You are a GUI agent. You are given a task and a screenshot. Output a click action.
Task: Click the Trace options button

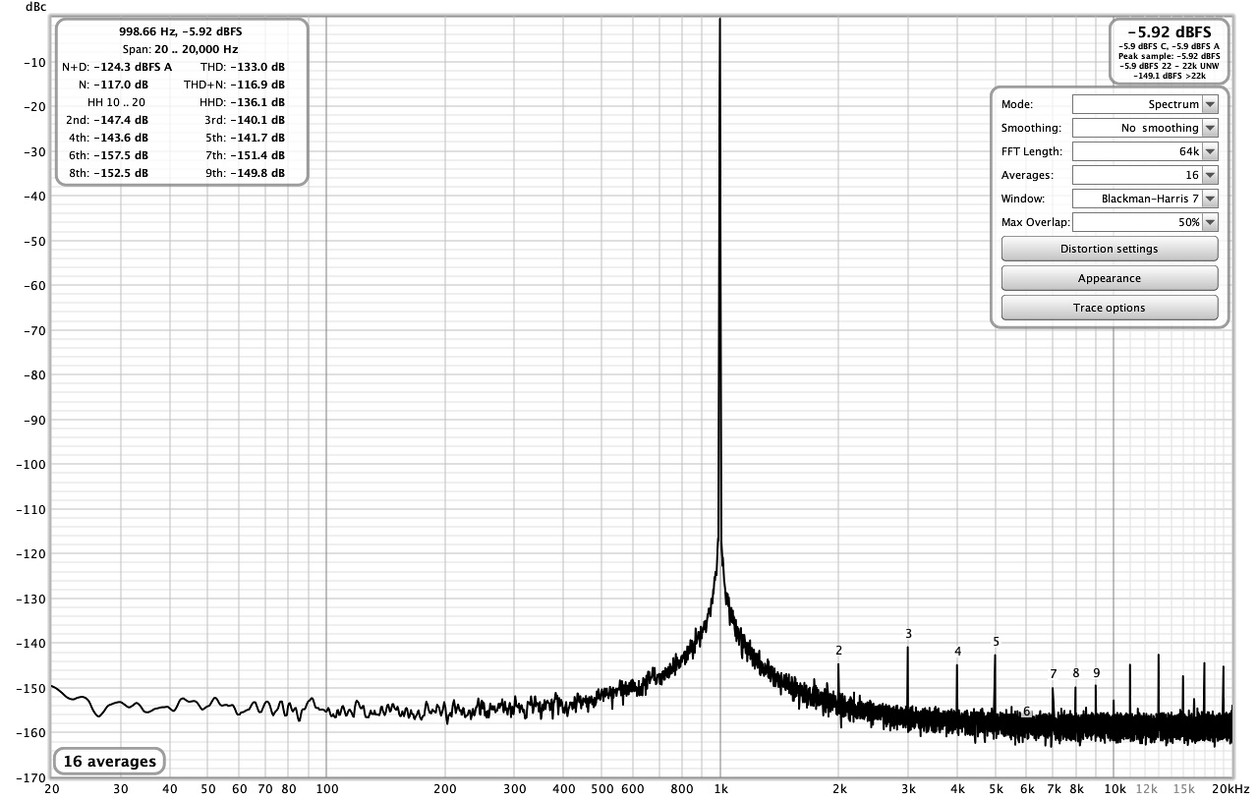[1109, 308]
